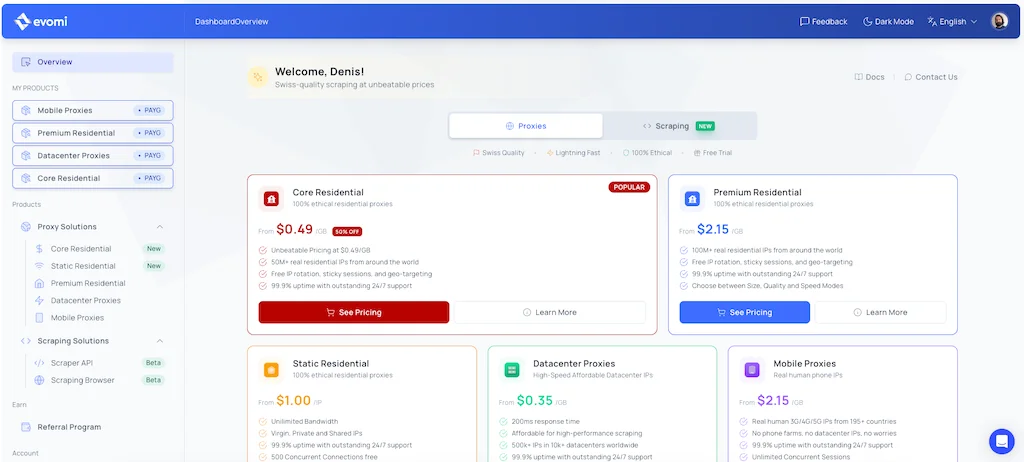Open the English language dropdown
This screenshot has width=1024, height=462.
[x=951, y=21]
